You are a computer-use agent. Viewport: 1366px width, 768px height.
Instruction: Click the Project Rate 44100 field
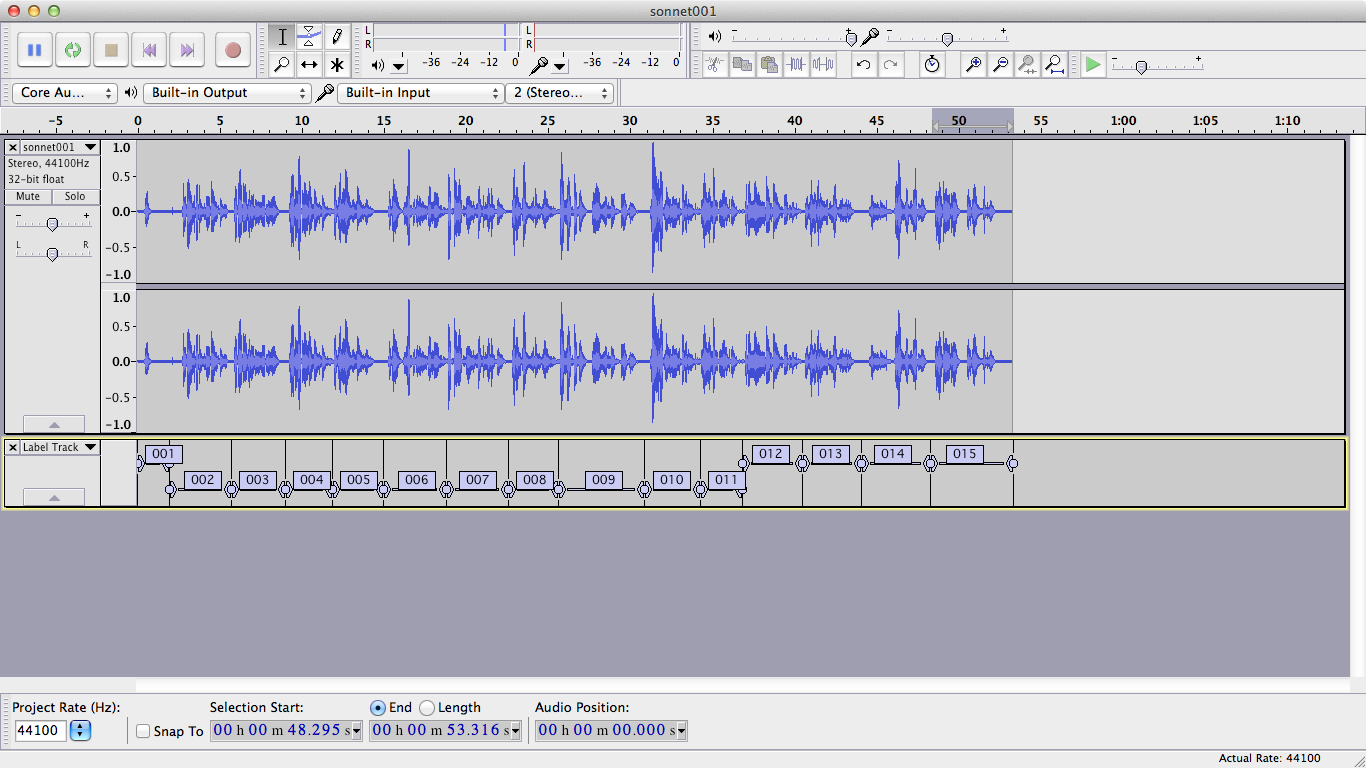pyautogui.click(x=40, y=731)
